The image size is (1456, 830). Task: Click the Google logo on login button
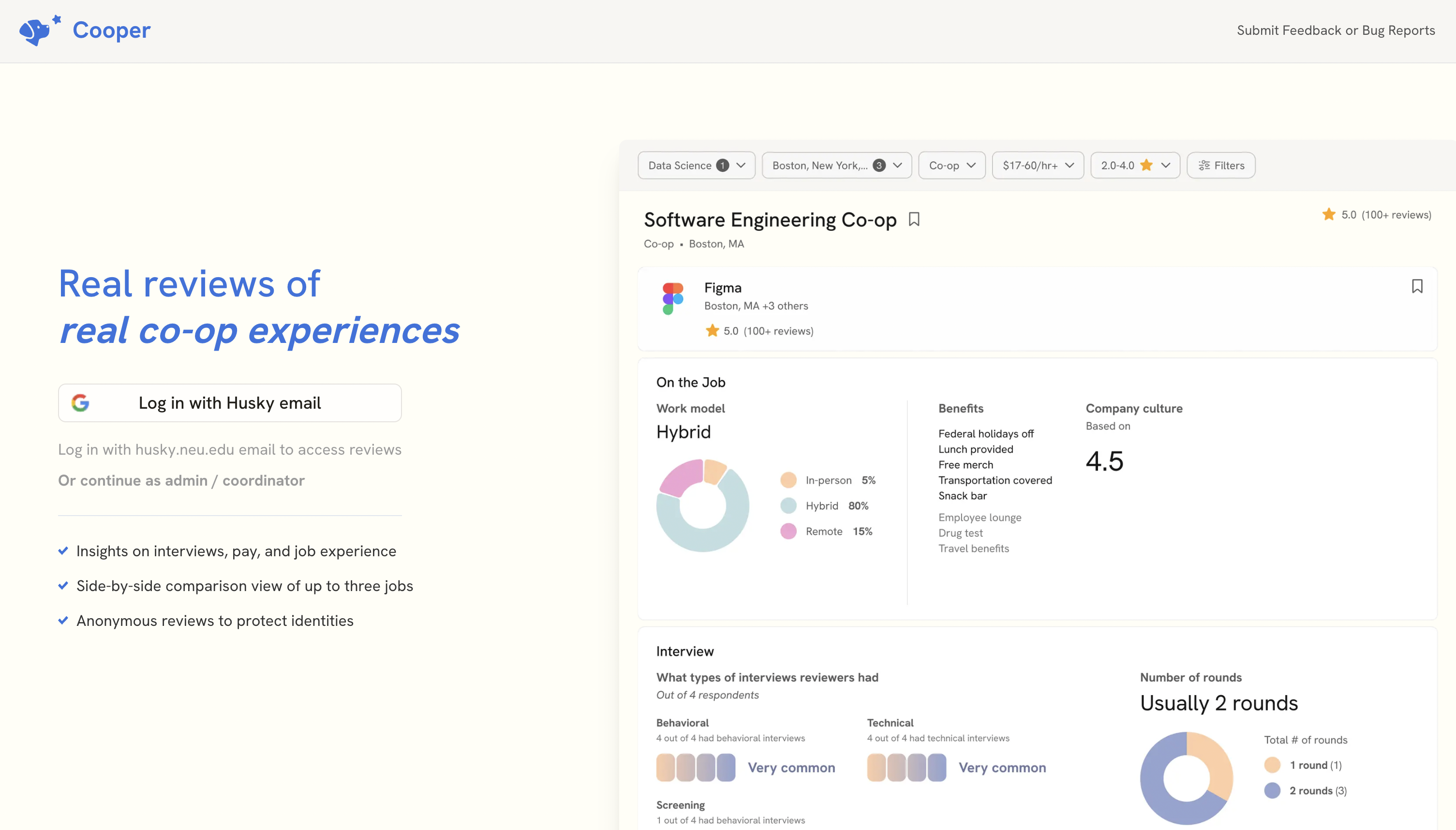pyautogui.click(x=80, y=403)
